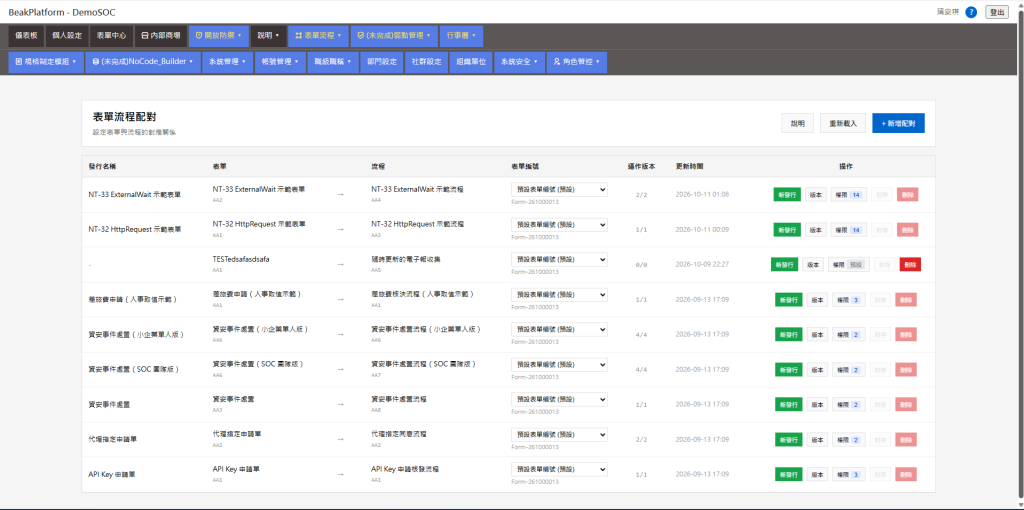Expand the 規格制定模組 dropdown menu
Screen dimensions: 1024x510
click(x=46, y=62)
